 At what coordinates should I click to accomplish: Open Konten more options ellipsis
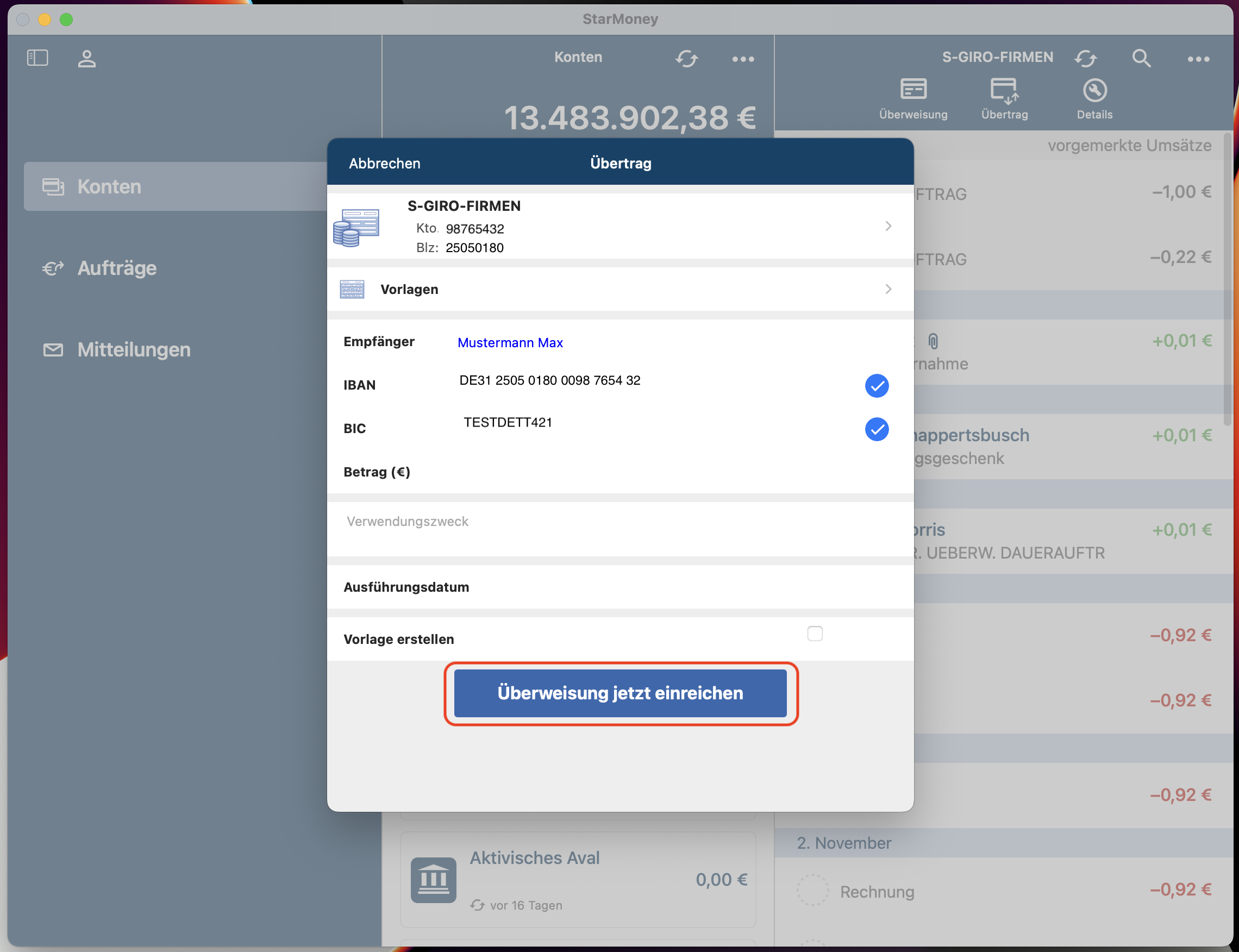coord(743,59)
